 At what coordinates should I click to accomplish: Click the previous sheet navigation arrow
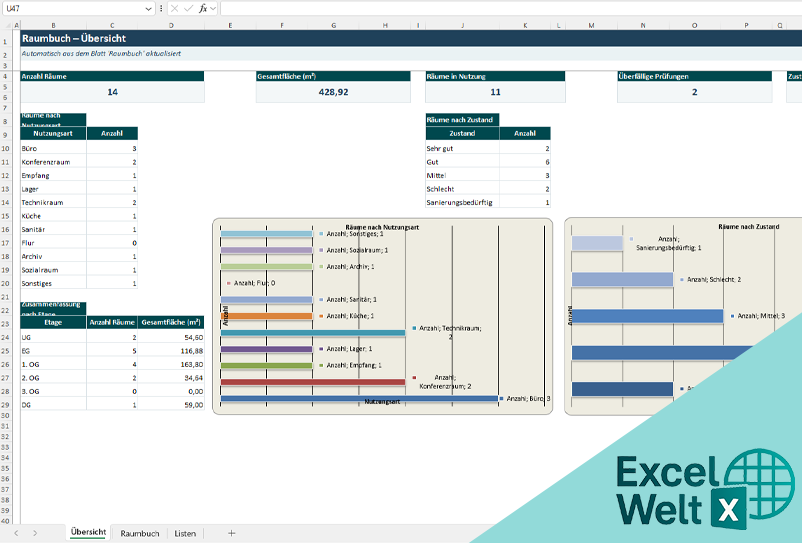16,533
